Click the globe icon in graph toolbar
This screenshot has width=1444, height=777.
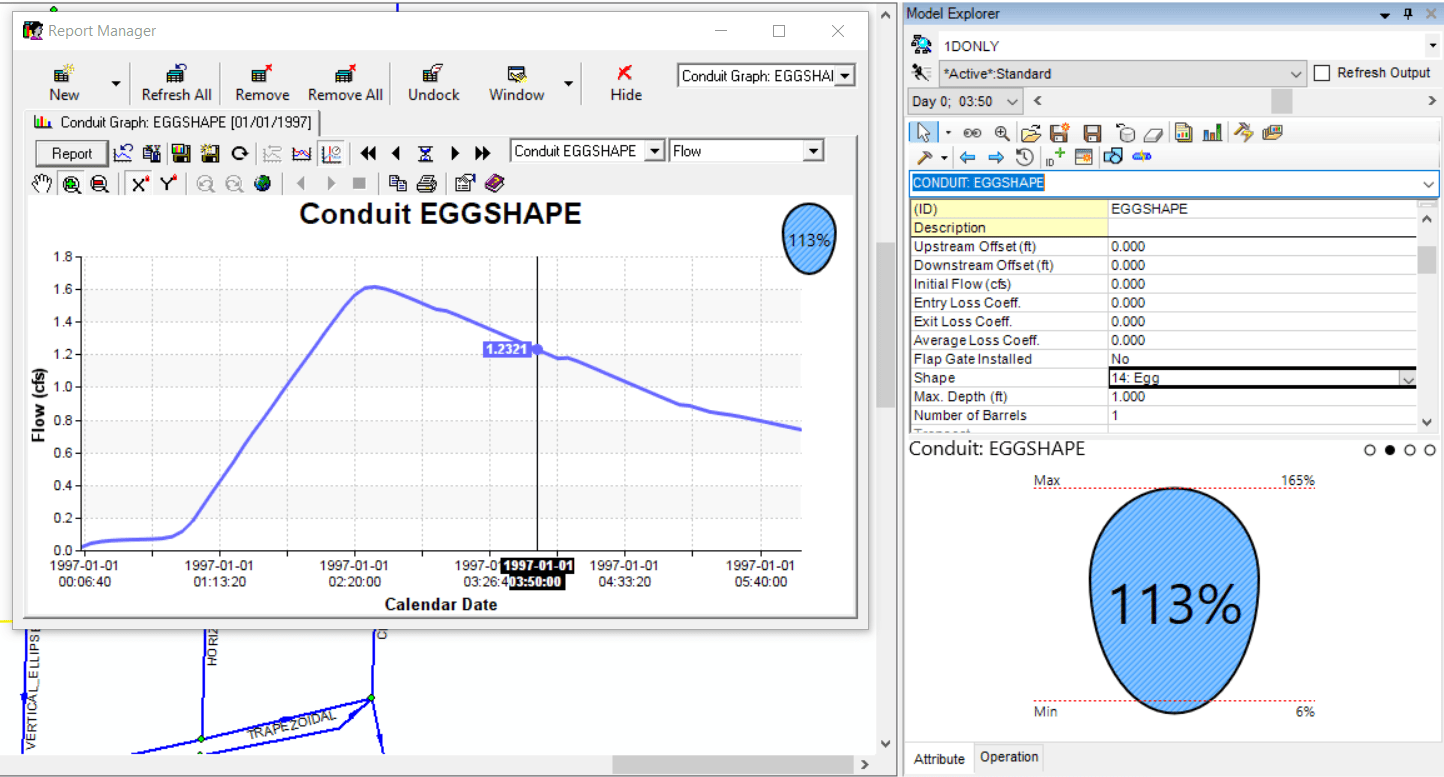click(x=263, y=184)
